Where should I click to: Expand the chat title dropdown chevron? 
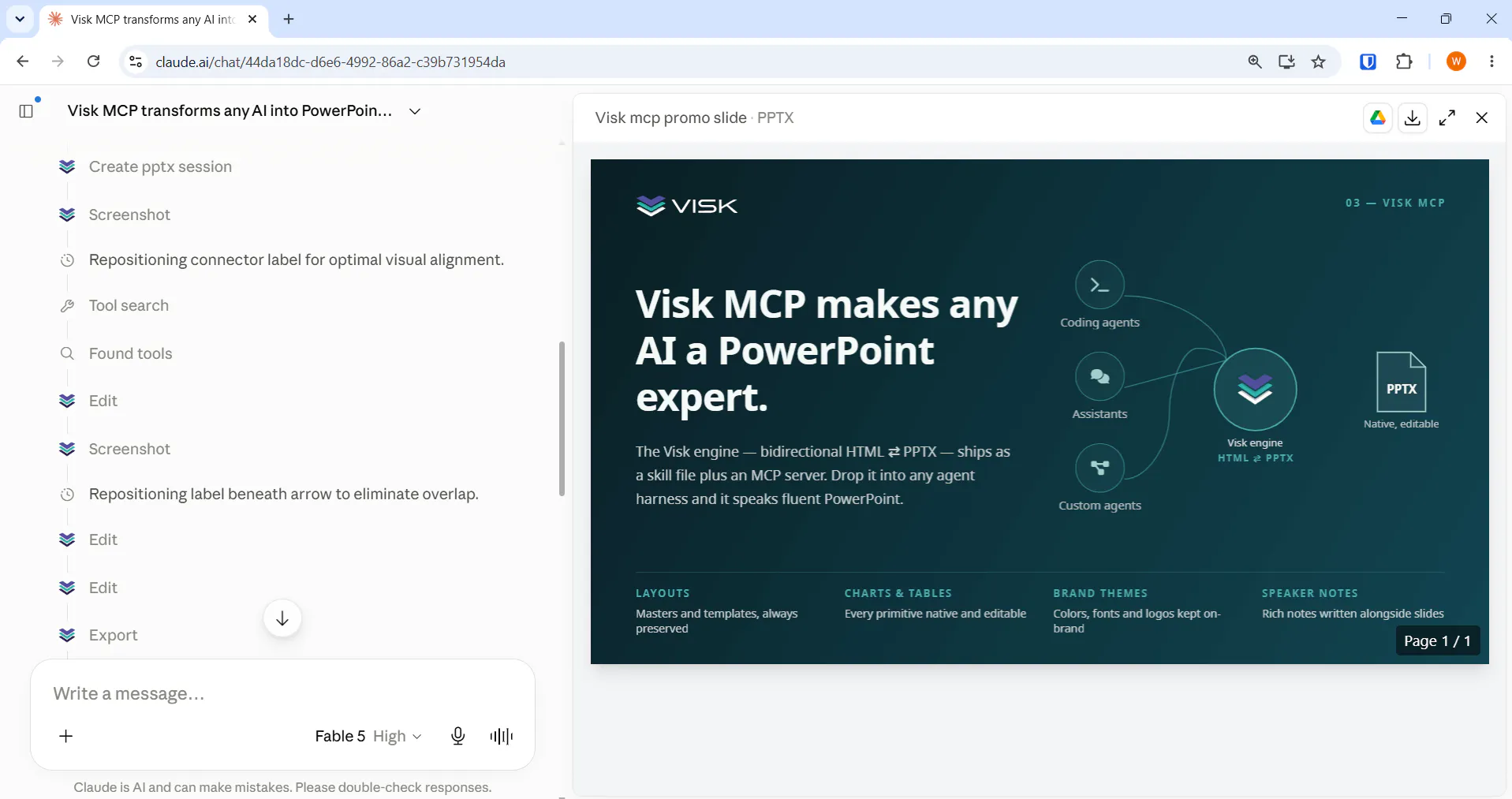[415, 111]
